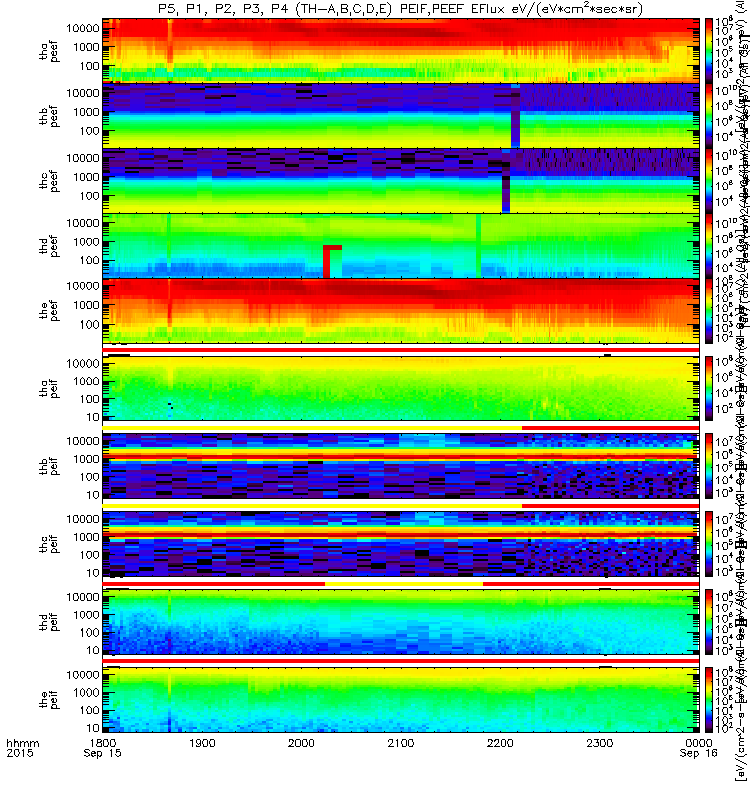Click the color bar beside the tha peef panel

(x=709, y=51)
